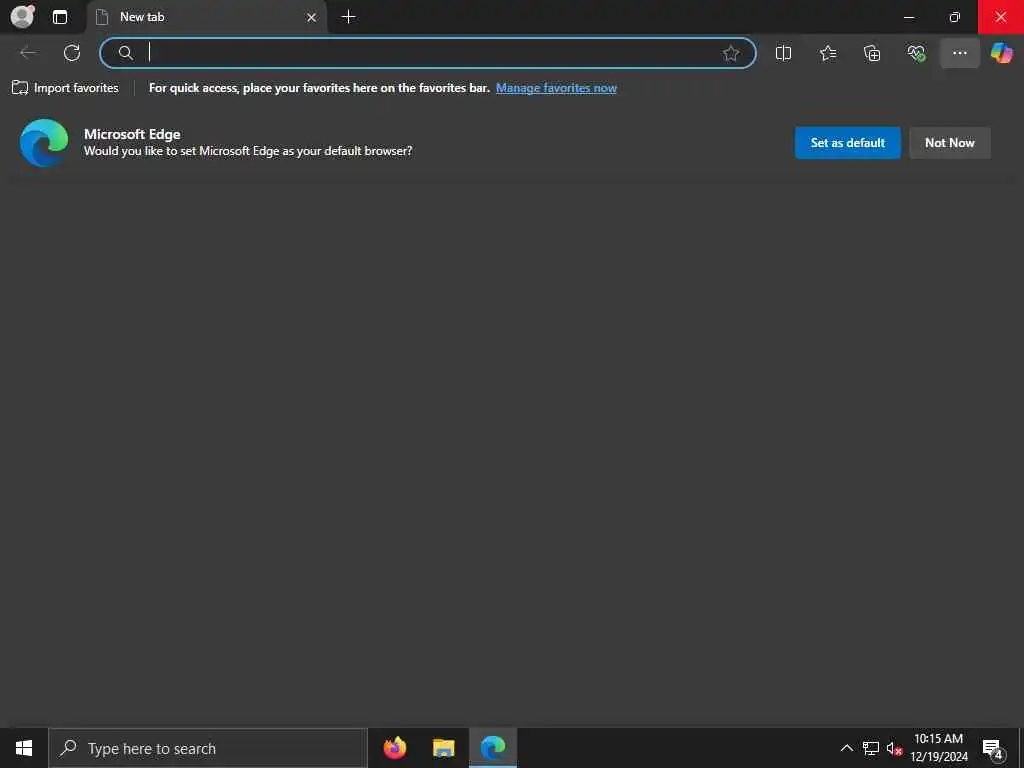Focus the address bar input field
Viewport: 1024px width, 768px height.
click(x=428, y=53)
